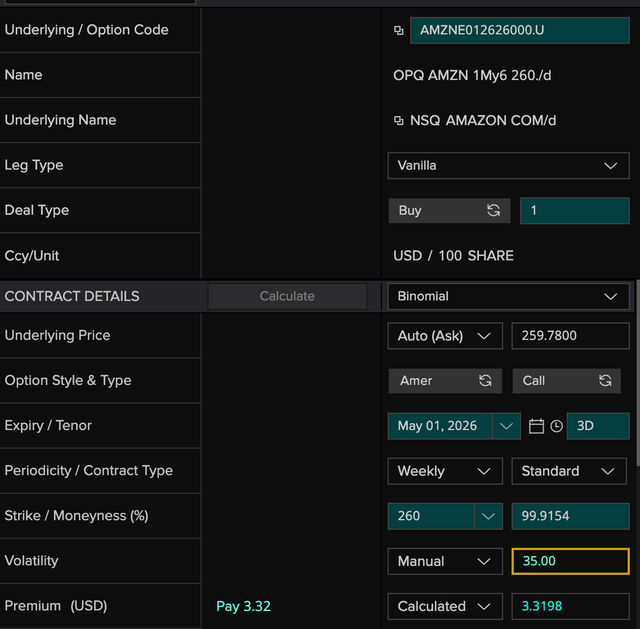The height and width of the screenshot is (629, 640).
Task: Click link icon beside NSQ AMAZON COM/d
Action: (399, 120)
